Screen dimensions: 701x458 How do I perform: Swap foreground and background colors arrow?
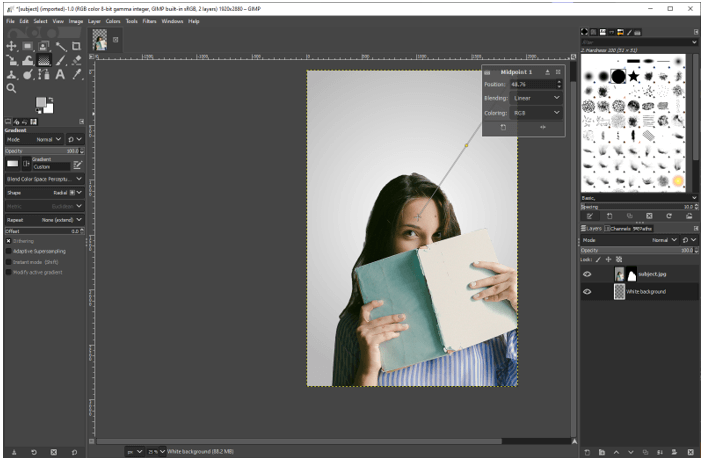(x=51, y=99)
